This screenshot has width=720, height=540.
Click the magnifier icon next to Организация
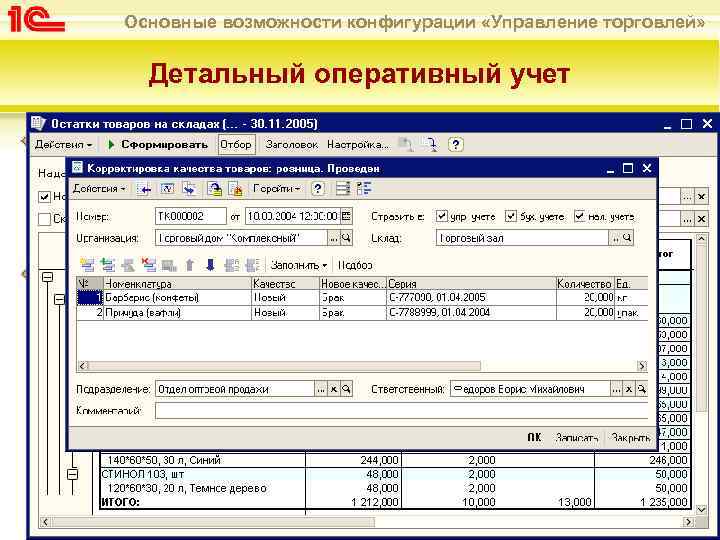pos(347,238)
